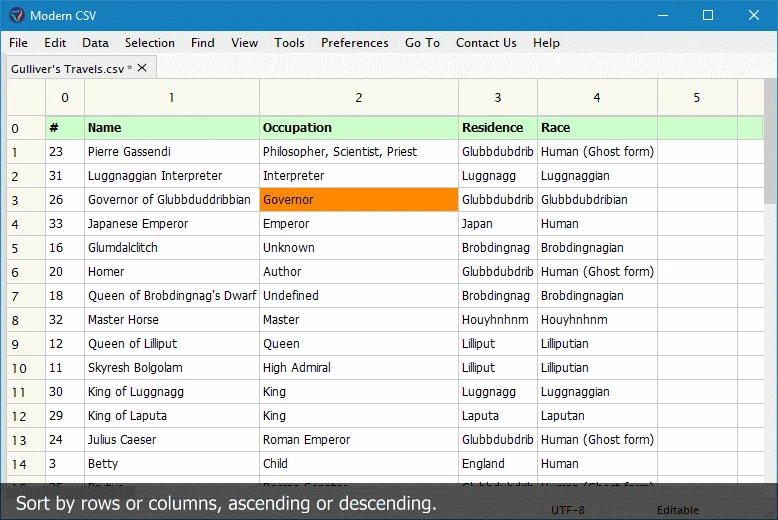Click the # header cell
The height and width of the screenshot is (520, 778).
pyautogui.click(x=65, y=128)
